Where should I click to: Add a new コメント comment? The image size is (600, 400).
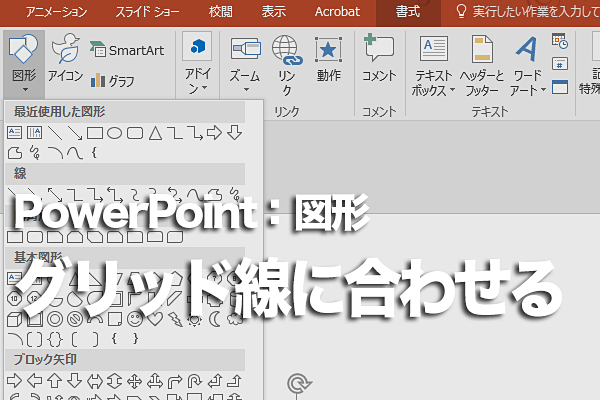(379, 58)
